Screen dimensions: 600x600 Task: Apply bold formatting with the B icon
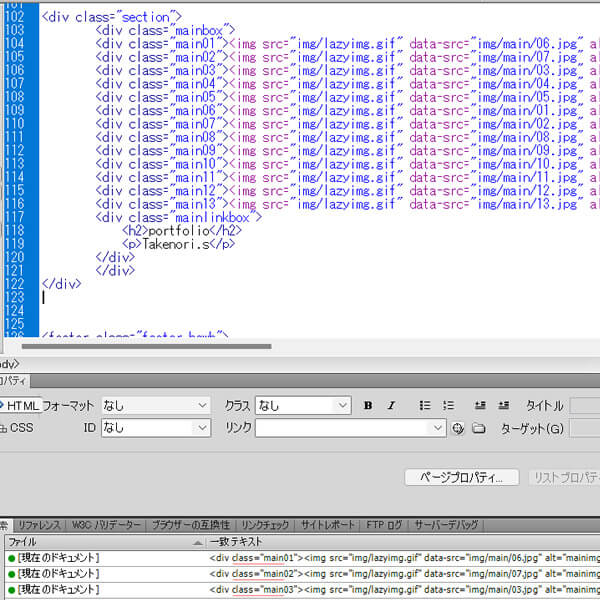pyautogui.click(x=368, y=405)
